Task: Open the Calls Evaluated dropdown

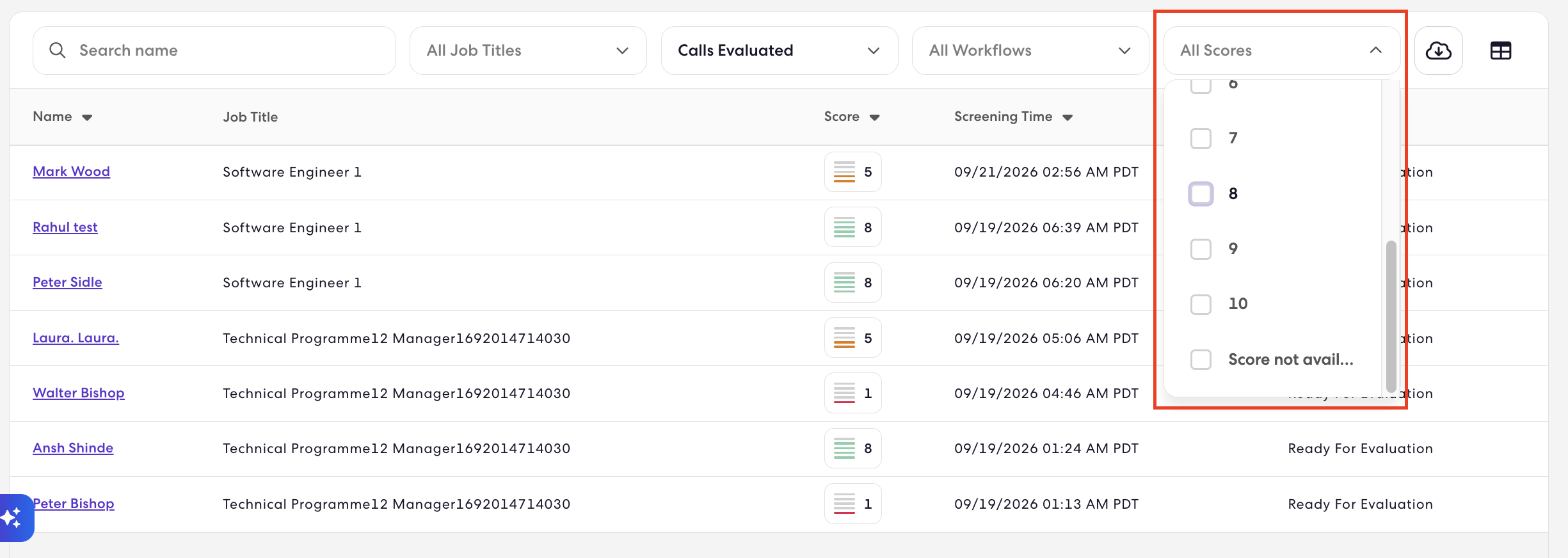Action: tap(779, 51)
